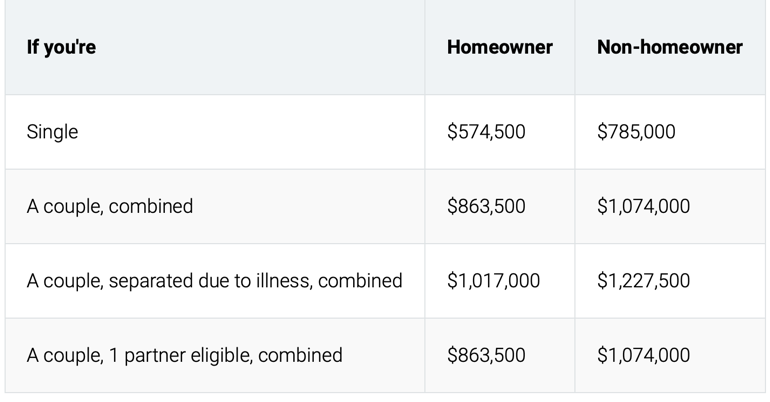Click "combined" in the 1 partner eligible row
The image size is (770, 402).
click(x=300, y=355)
